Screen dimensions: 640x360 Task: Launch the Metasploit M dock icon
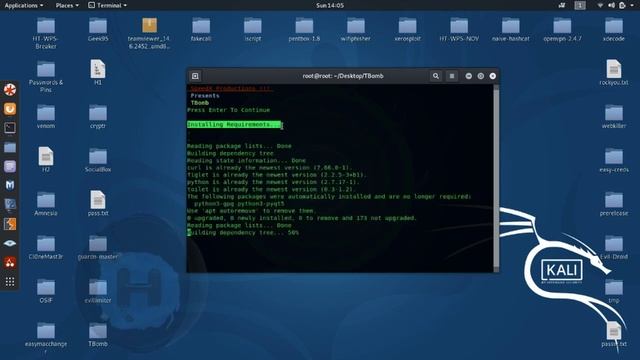pyautogui.click(x=10, y=185)
